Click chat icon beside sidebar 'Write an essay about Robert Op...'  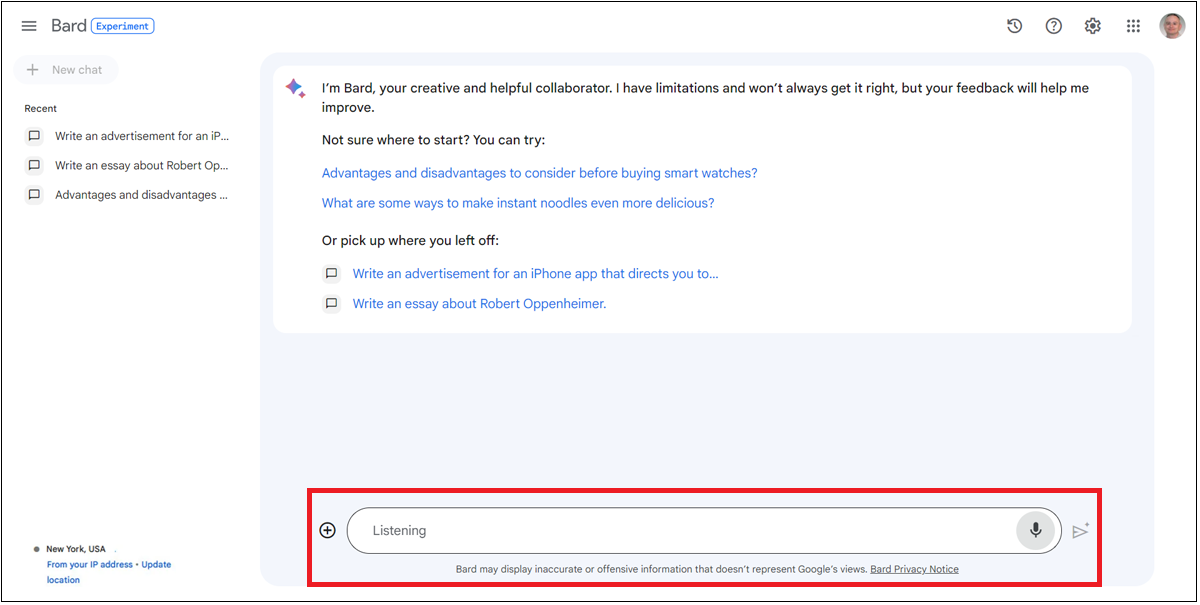coord(34,165)
